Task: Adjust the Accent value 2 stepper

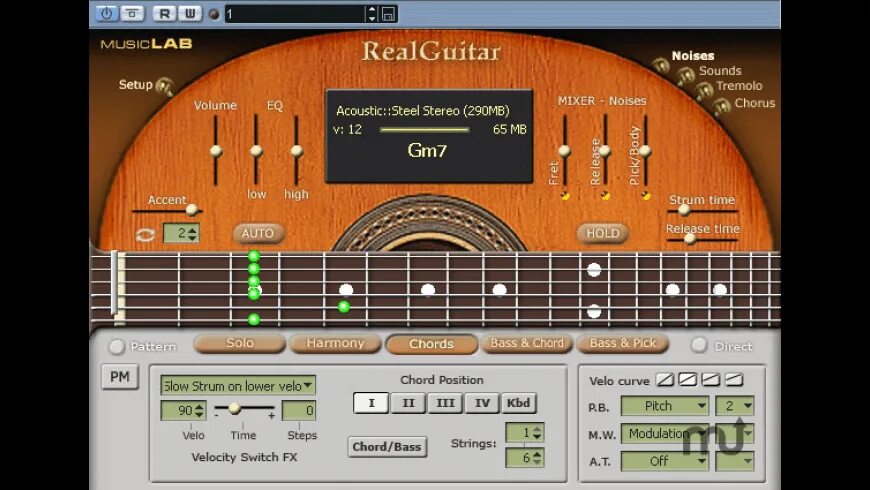Action: [x=192, y=233]
